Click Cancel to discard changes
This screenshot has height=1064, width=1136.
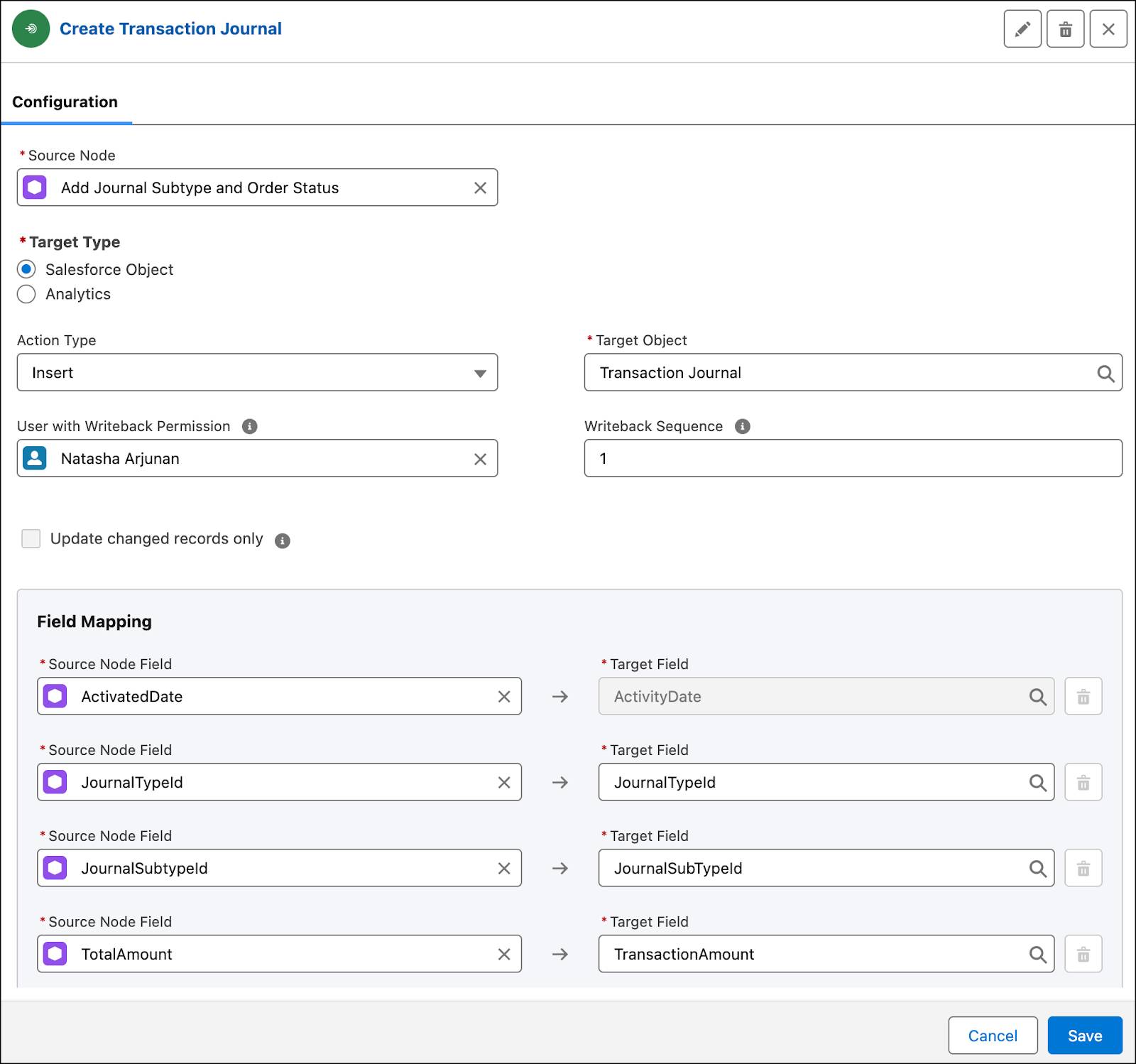[993, 1036]
